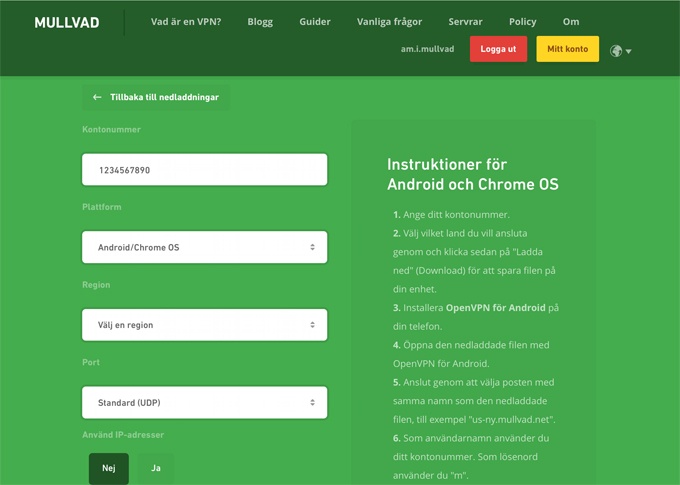680x485 pixels.
Task: Open the Plattform dropdown
Action: [204, 247]
